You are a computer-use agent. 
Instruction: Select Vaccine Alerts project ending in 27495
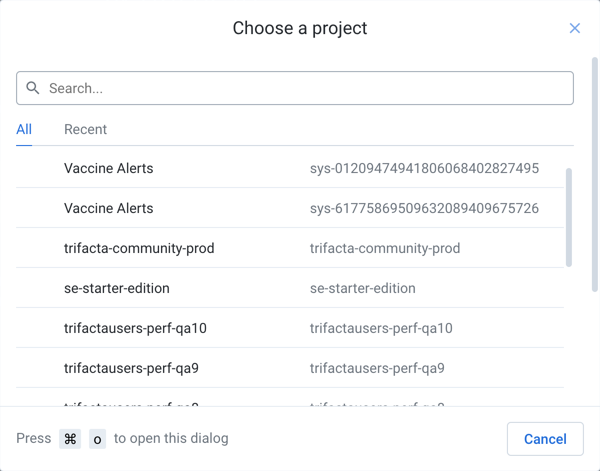[109, 168]
